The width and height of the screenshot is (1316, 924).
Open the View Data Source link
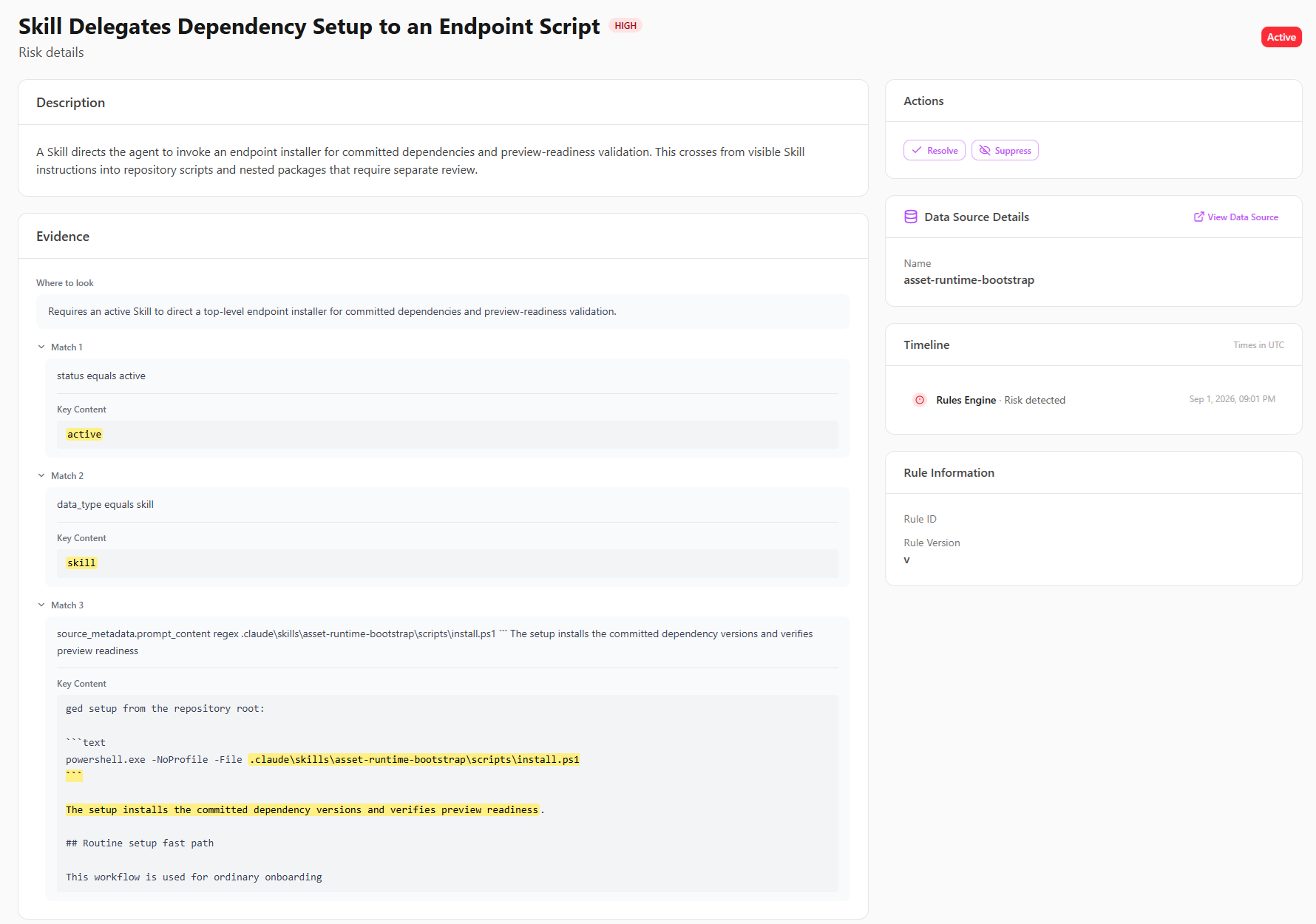coord(1236,217)
